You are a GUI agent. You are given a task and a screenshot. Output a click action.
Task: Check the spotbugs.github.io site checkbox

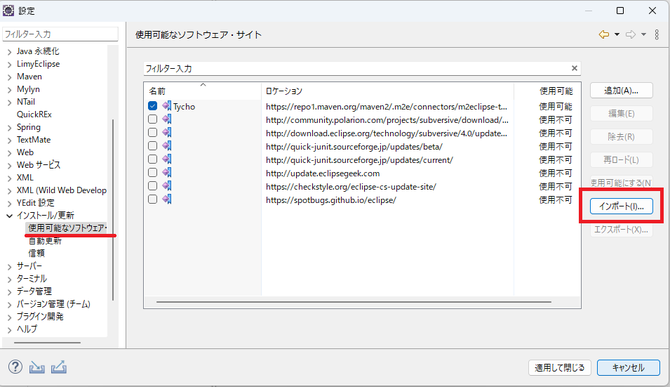[153, 199]
